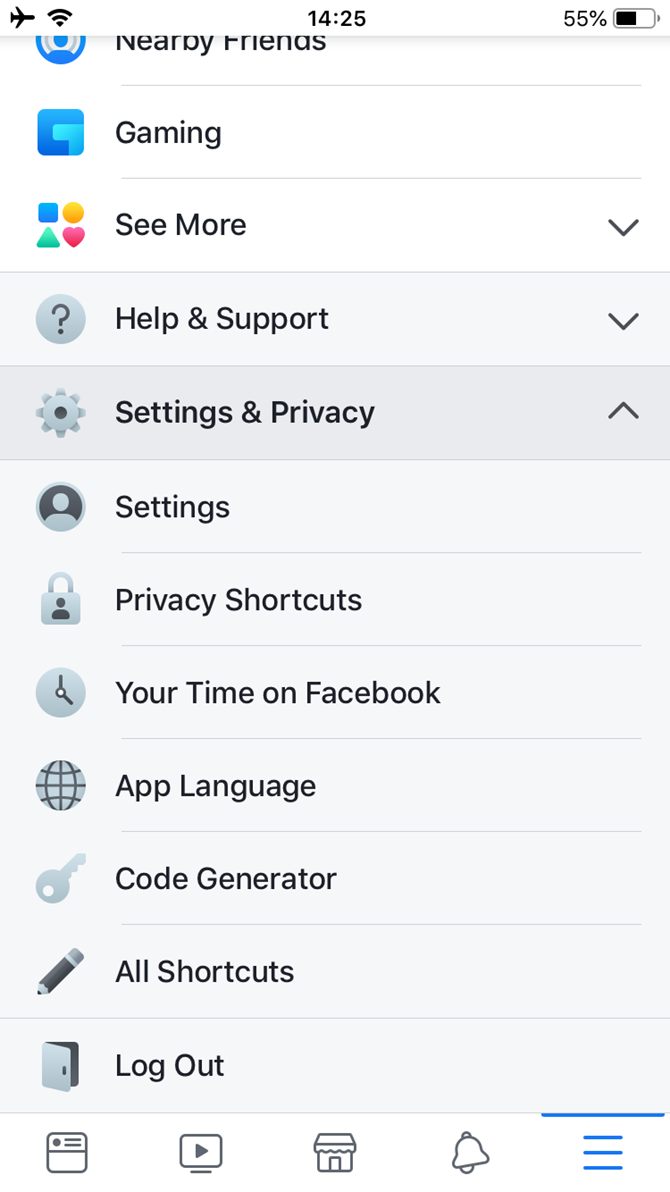Viewport: 670px width, 1192px height.
Task: Tap the All Shortcuts pencil icon
Action: [x=60, y=971]
